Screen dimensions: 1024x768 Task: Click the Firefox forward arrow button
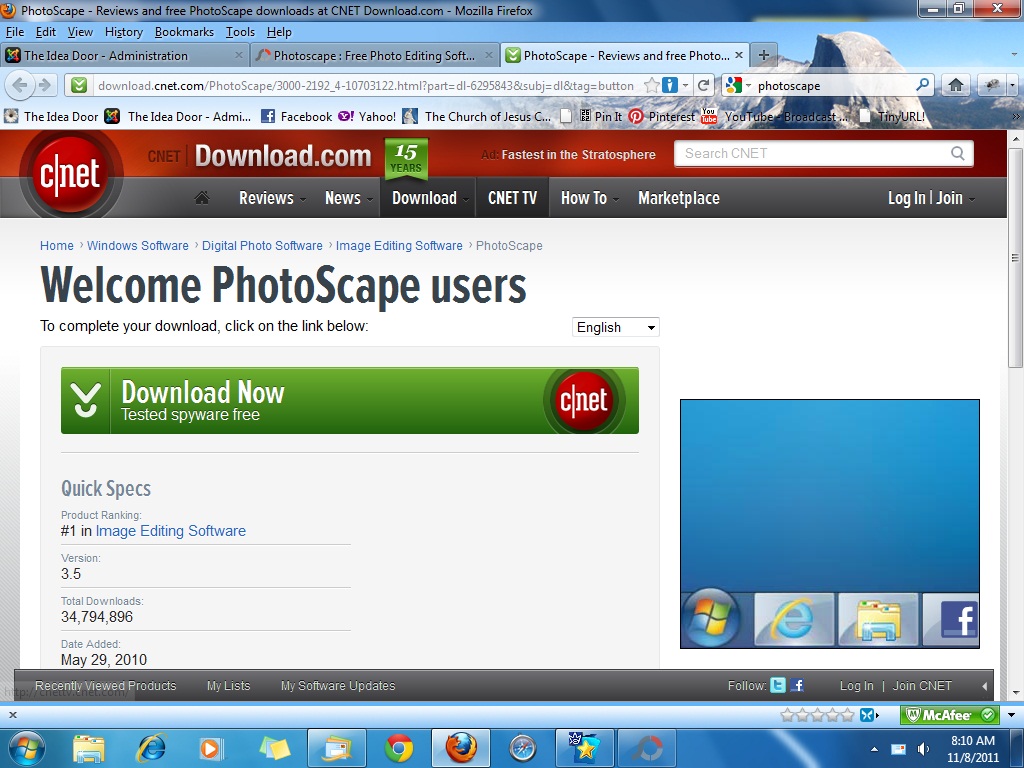pos(45,85)
